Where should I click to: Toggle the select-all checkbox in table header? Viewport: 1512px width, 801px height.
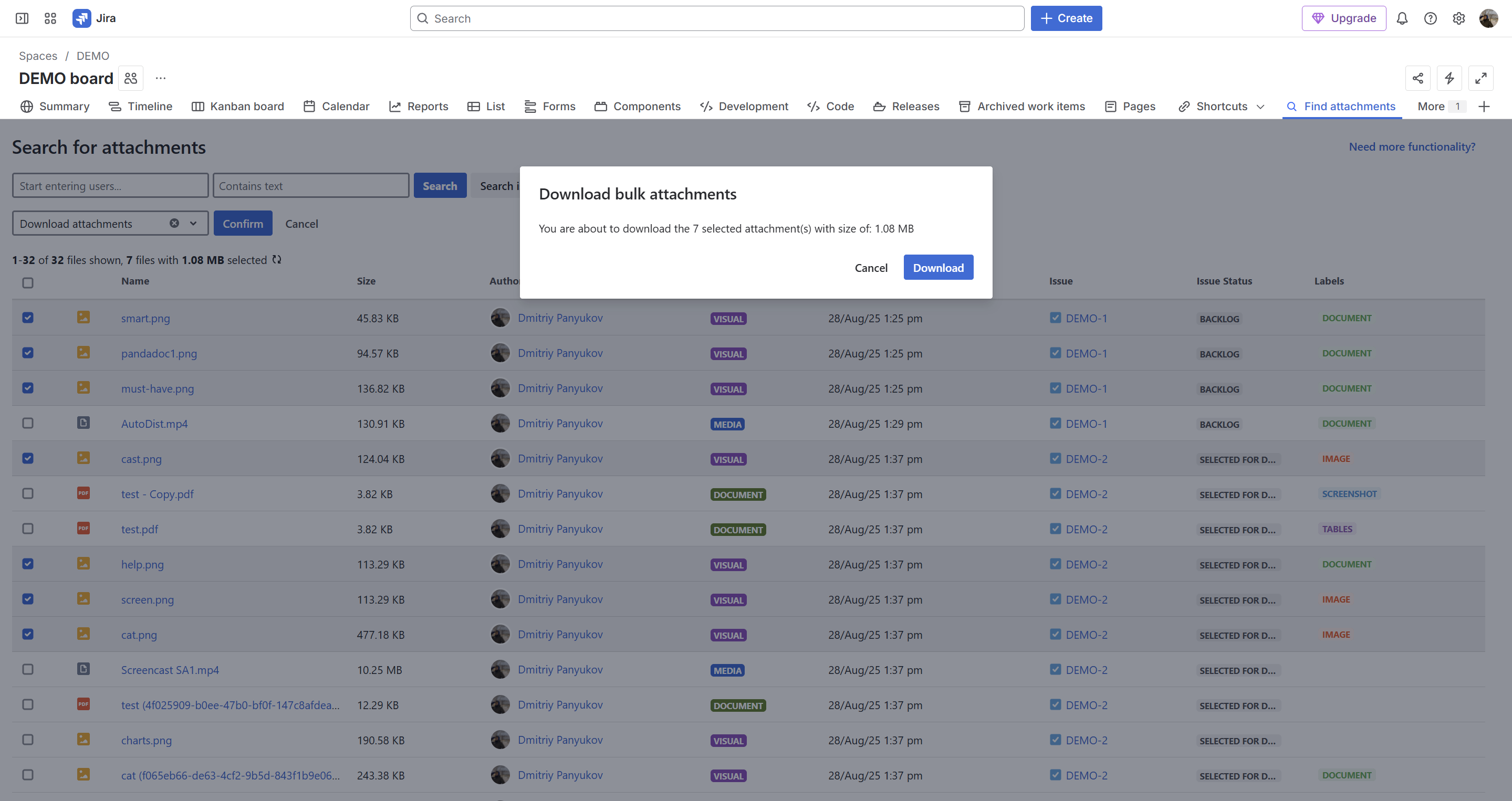click(x=28, y=283)
